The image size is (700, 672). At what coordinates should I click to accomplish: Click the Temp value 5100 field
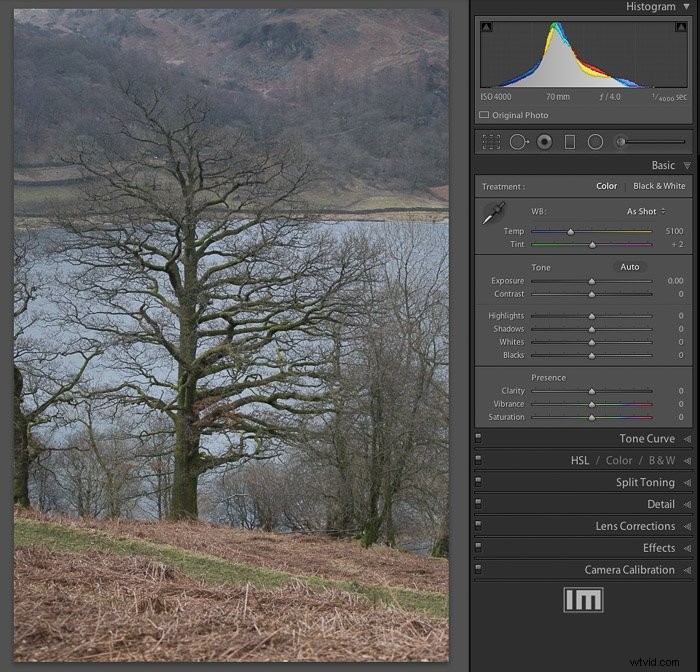674,231
